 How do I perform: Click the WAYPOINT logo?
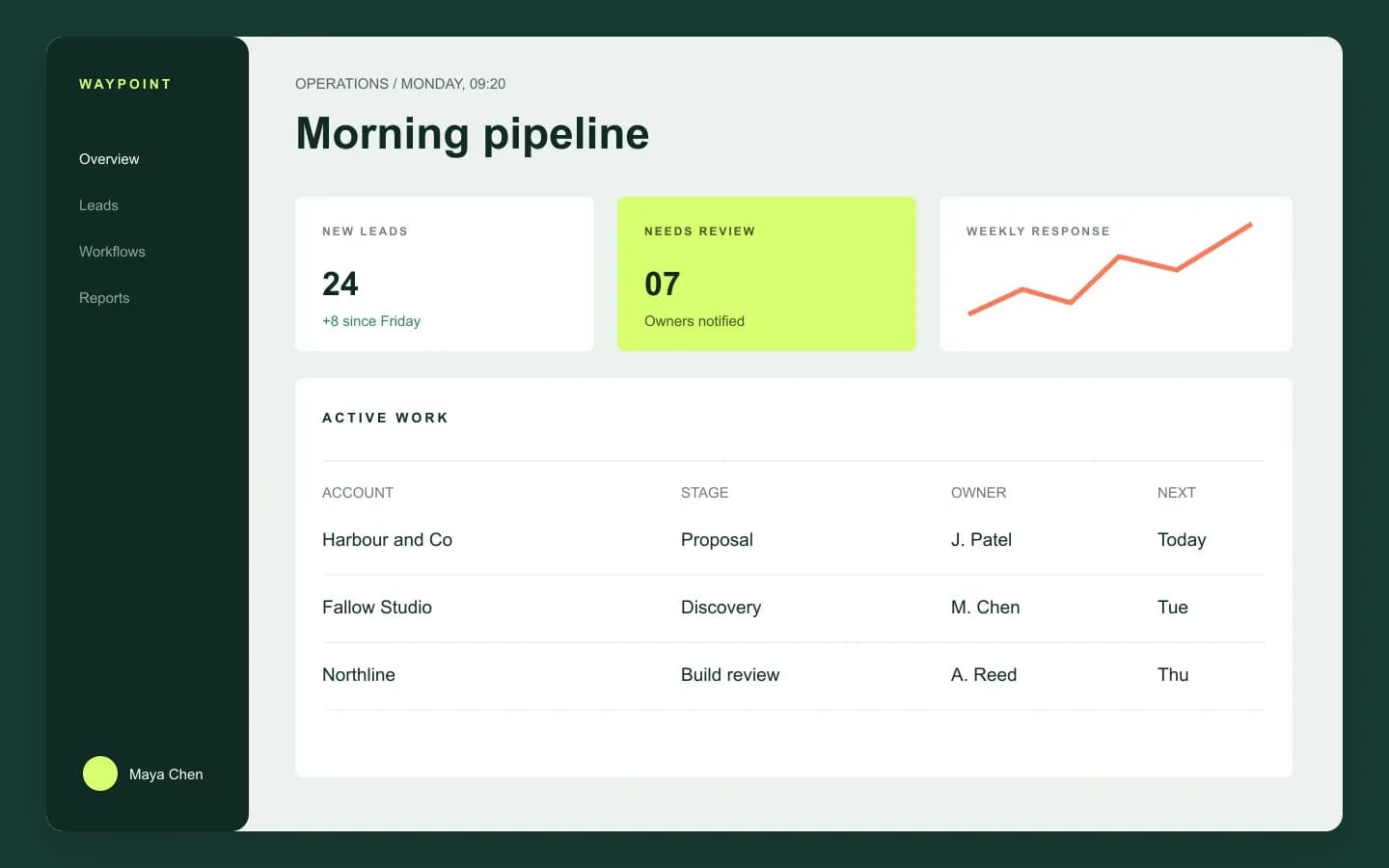125,84
